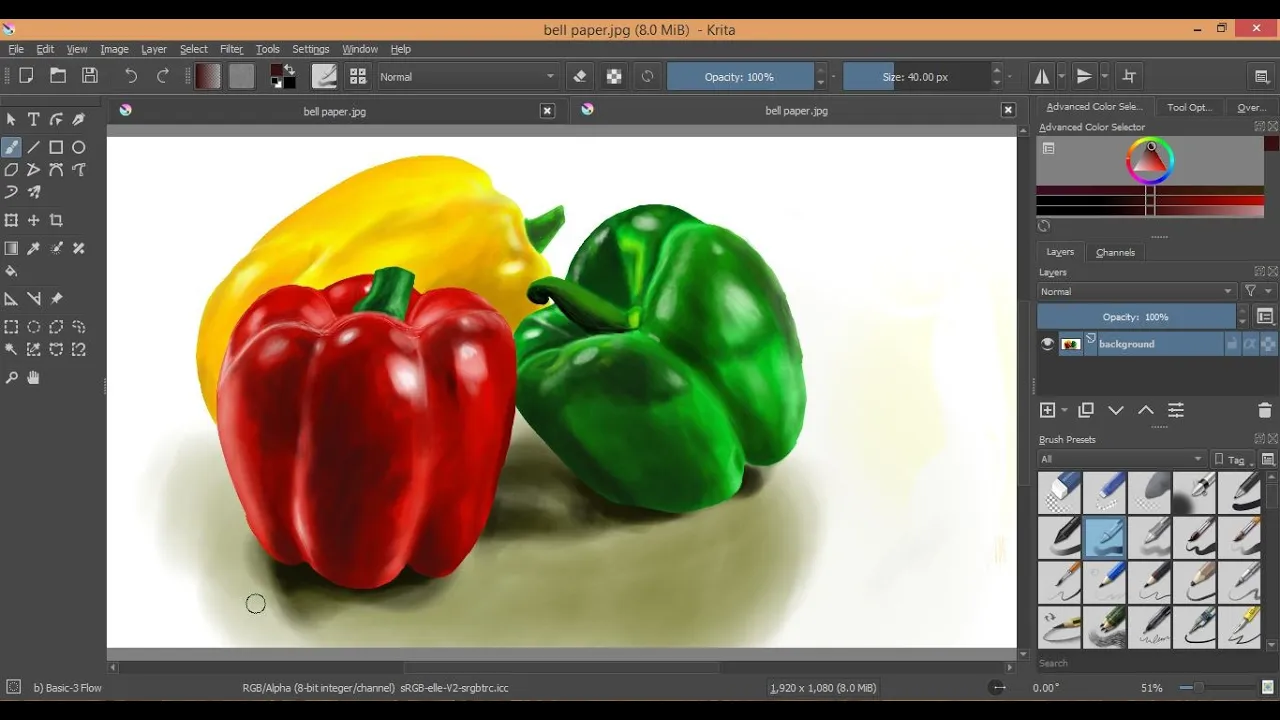Toggle vertical mirror tool
The image size is (1280, 720).
[1084, 76]
